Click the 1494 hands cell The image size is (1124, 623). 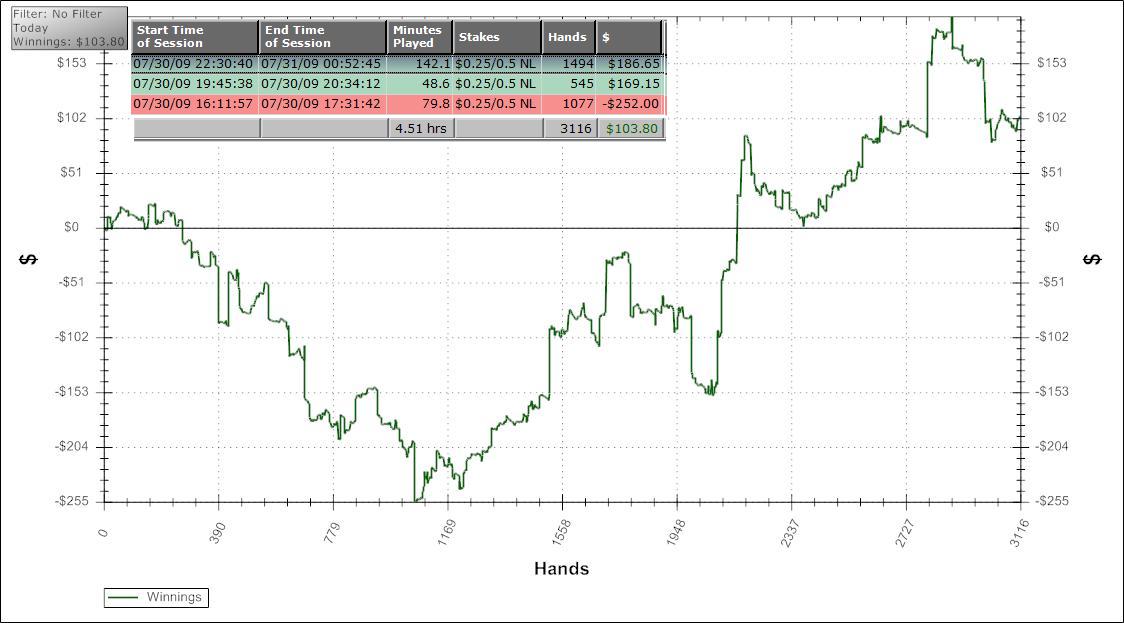(x=569, y=64)
